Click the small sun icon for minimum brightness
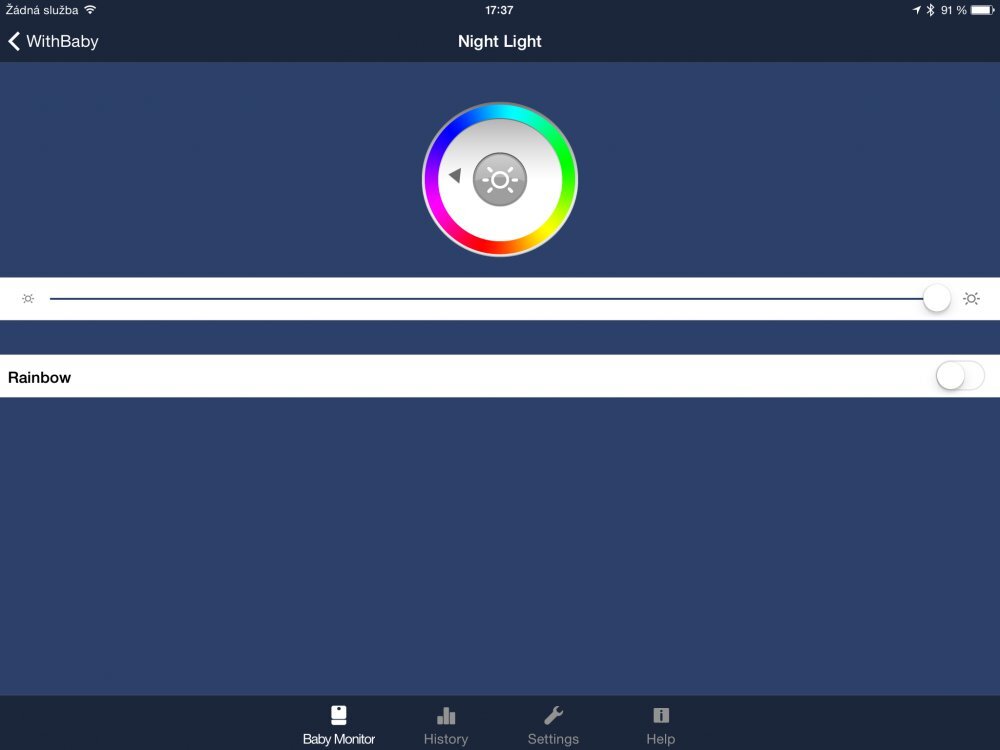This screenshot has width=1000, height=750. pyautogui.click(x=28, y=298)
